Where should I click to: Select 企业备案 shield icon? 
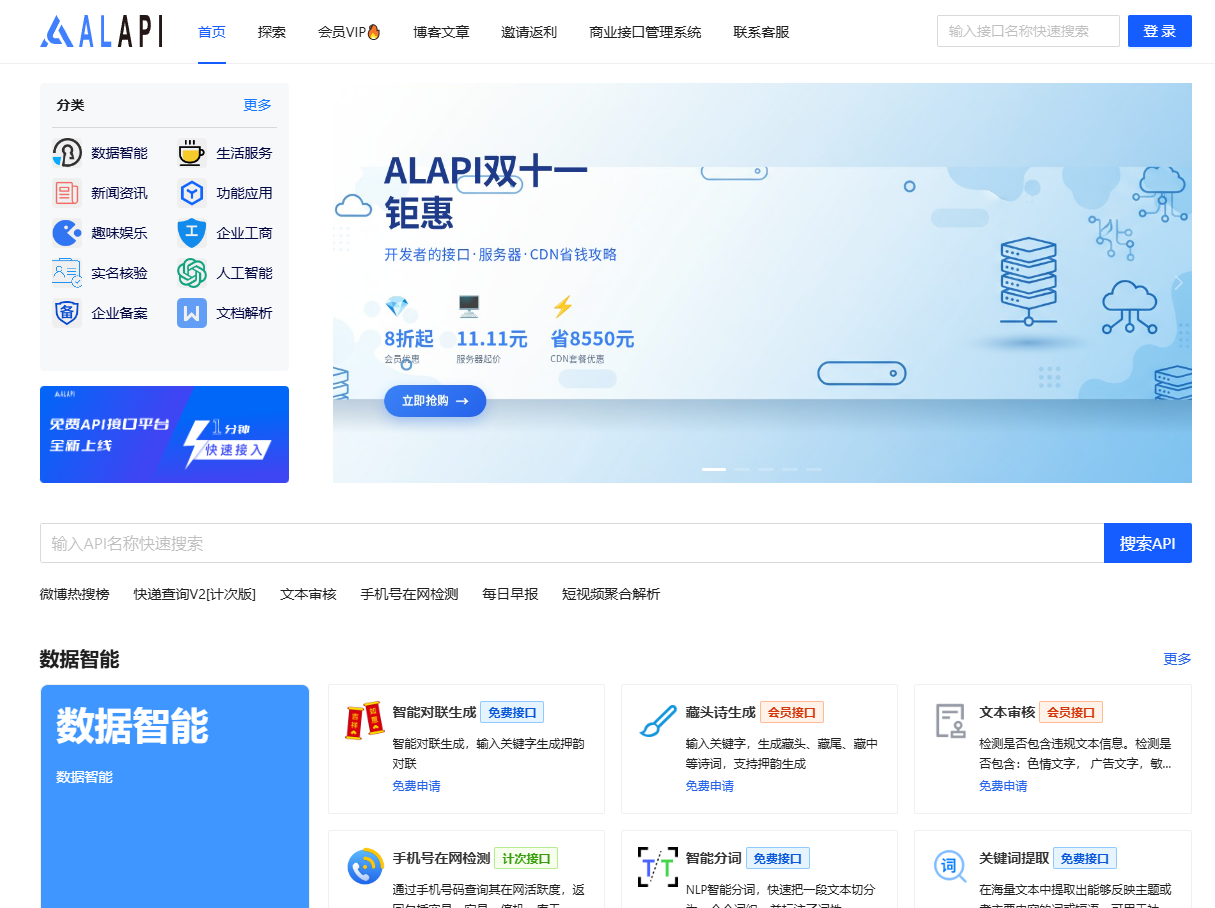[x=67, y=313]
